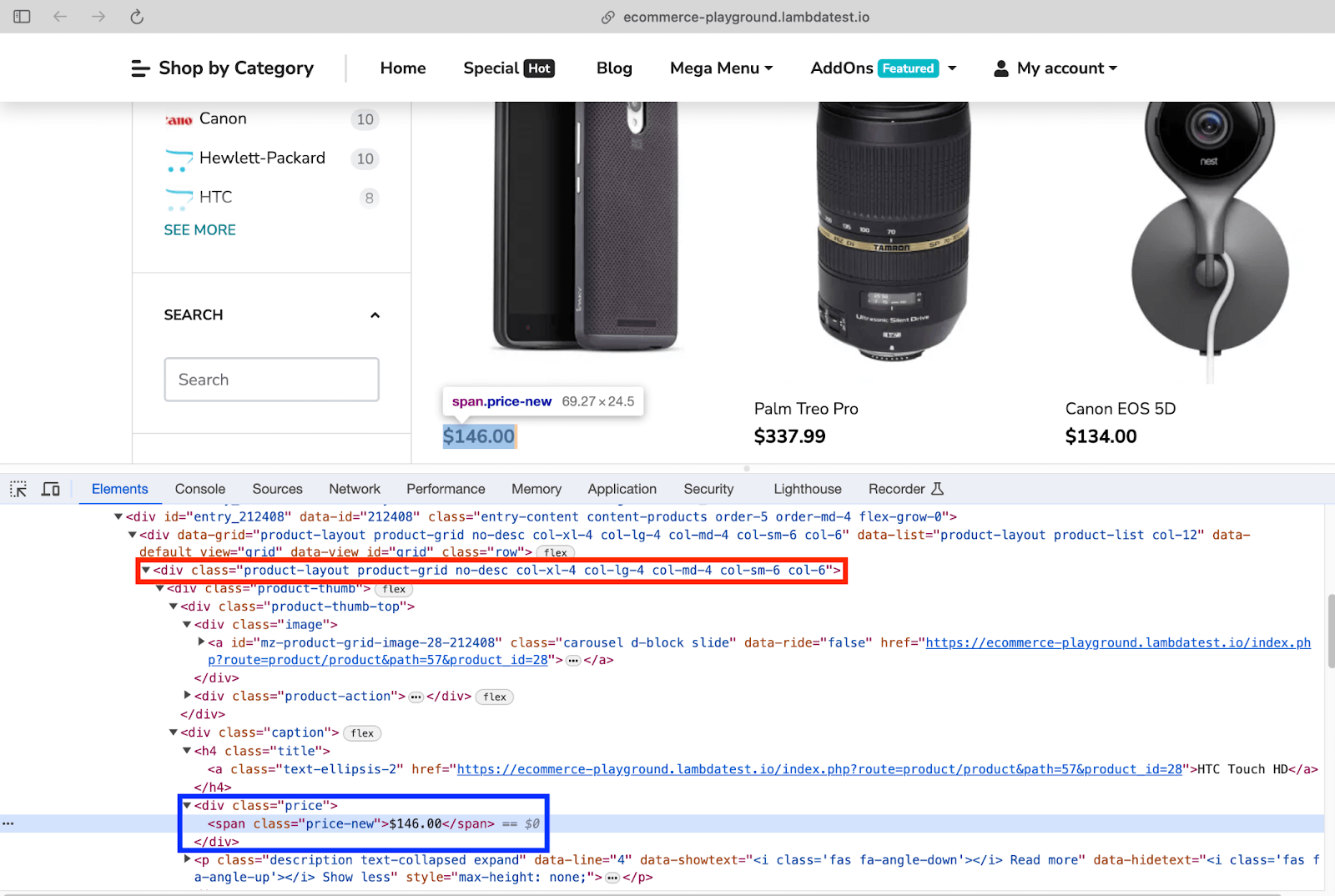Screen dimensions: 1335x896
Task: Click inside the Search input field
Action: [271, 380]
